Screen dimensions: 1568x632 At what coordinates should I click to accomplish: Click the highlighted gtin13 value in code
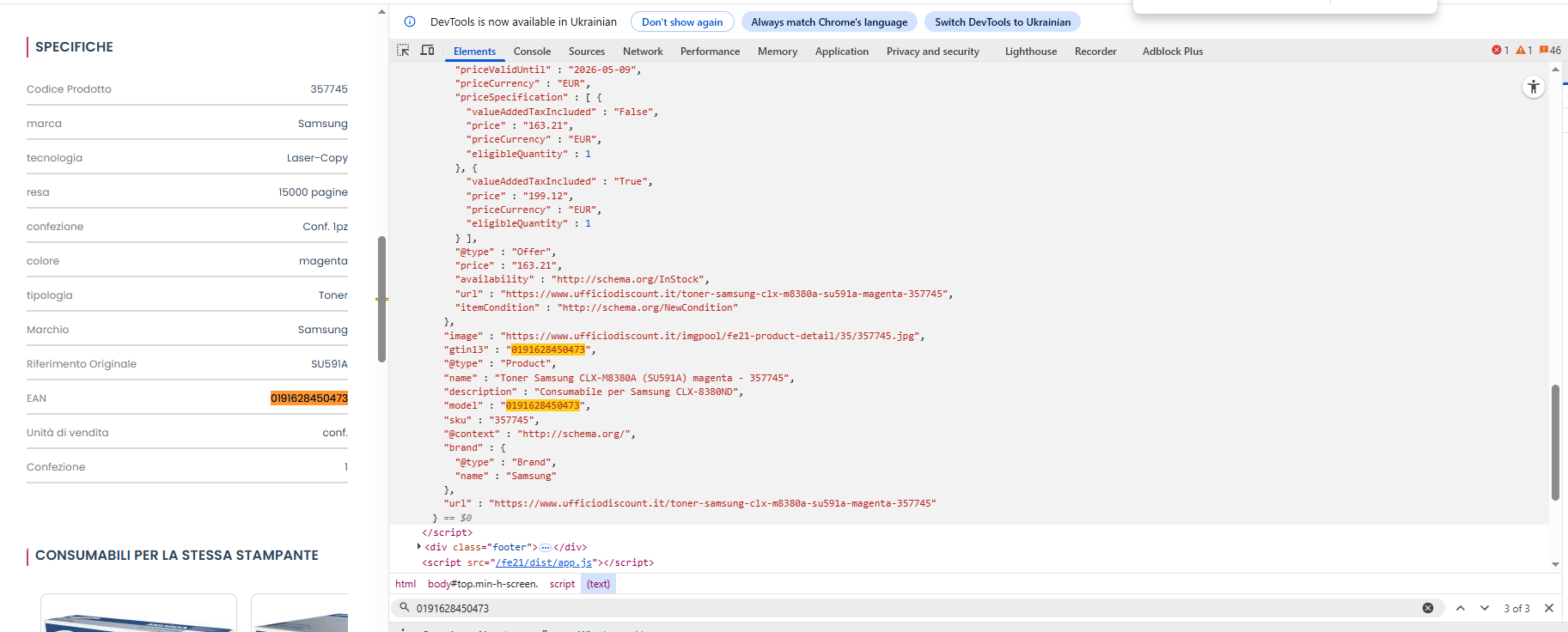click(548, 349)
